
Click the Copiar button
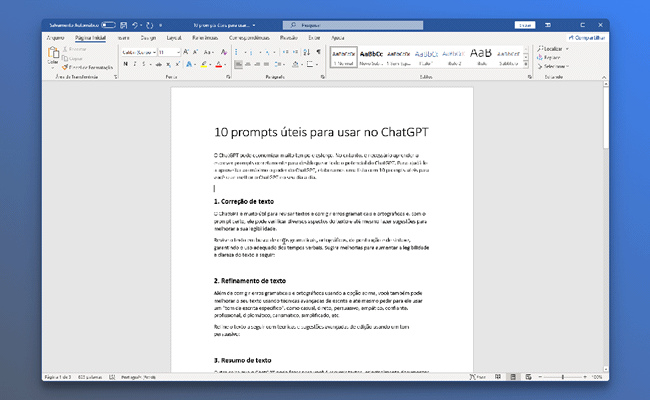coord(73,58)
